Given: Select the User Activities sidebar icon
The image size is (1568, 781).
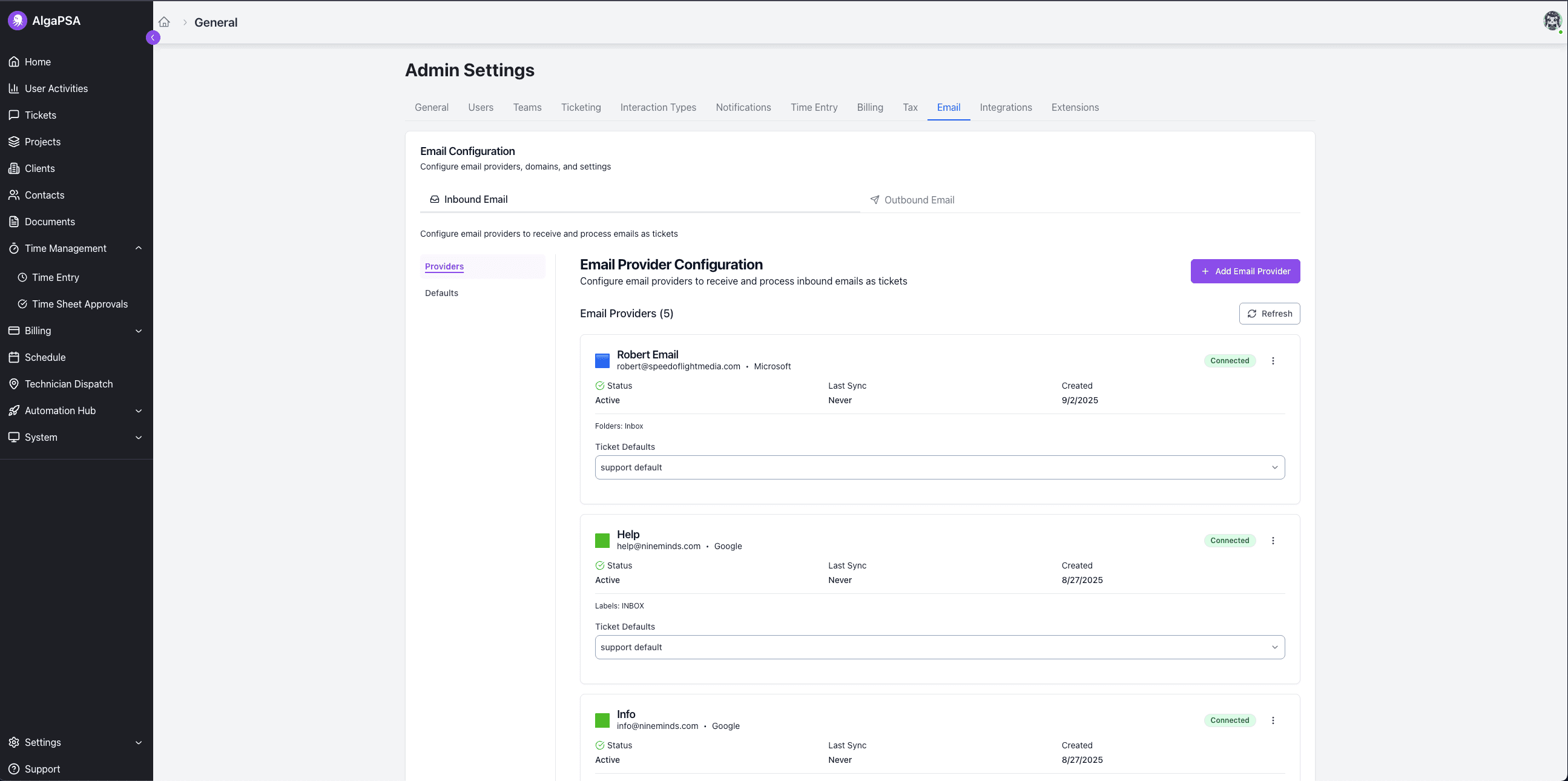Looking at the screenshot, I should click(x=15, y=88).
